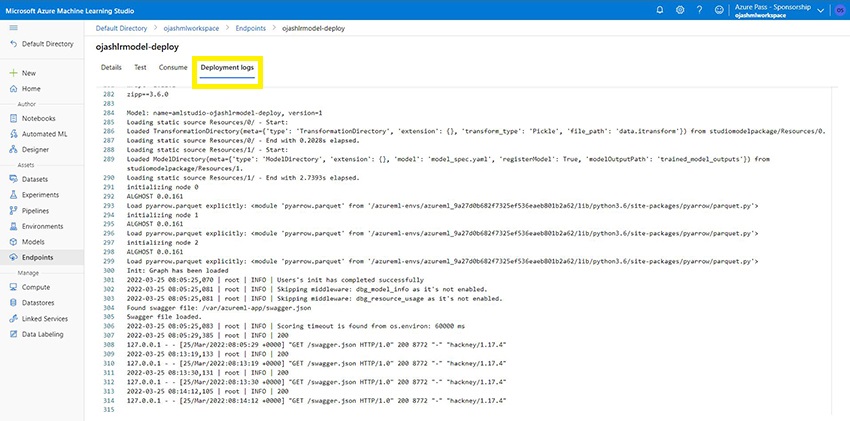Click the New plus icon
Viewport: 850px width, 421px height.
[x=14, y=73]
